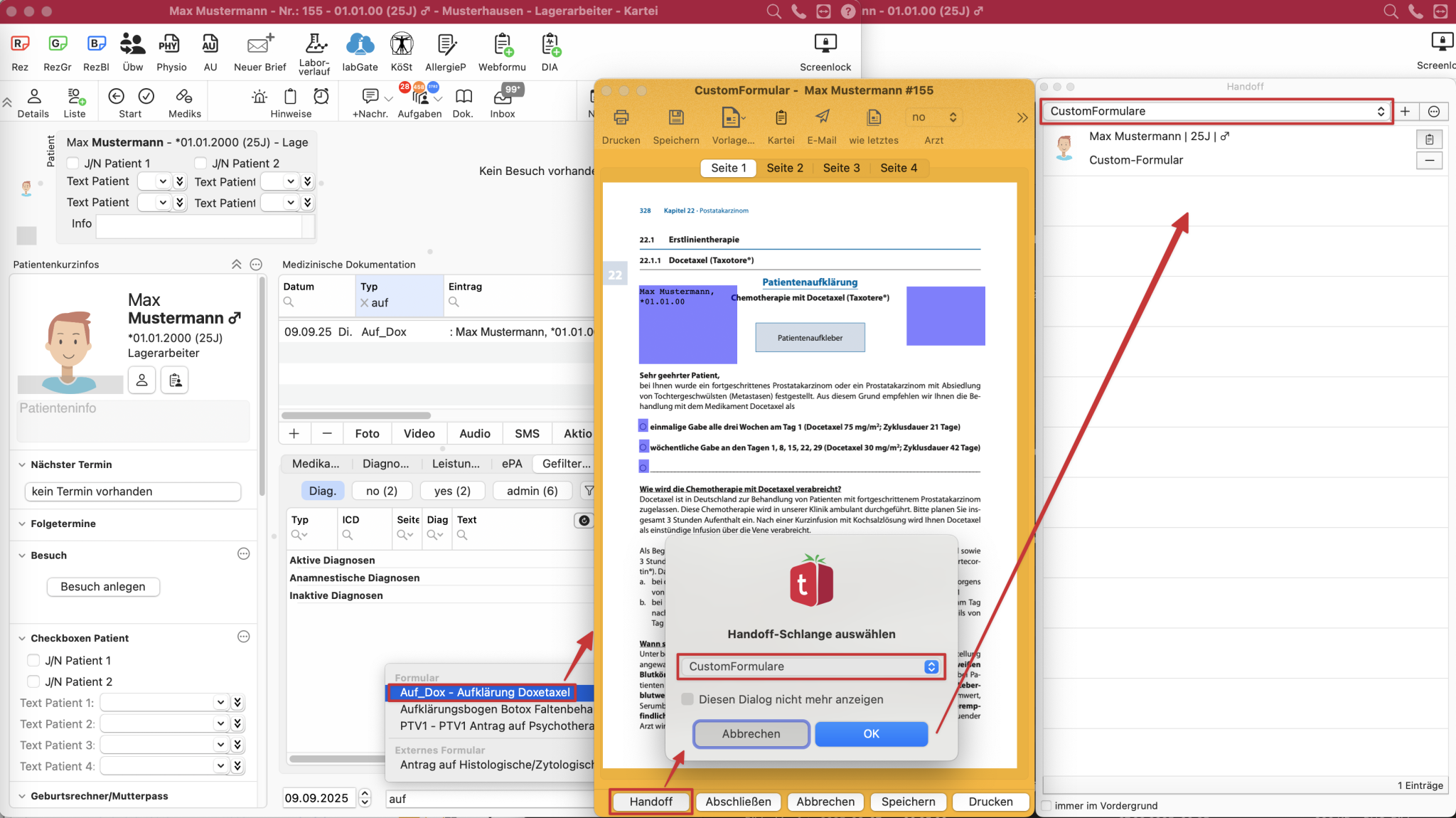1456x818 pixels.
Task: Click the Screenlock icon in Kartei window
Action: [825, 43]
